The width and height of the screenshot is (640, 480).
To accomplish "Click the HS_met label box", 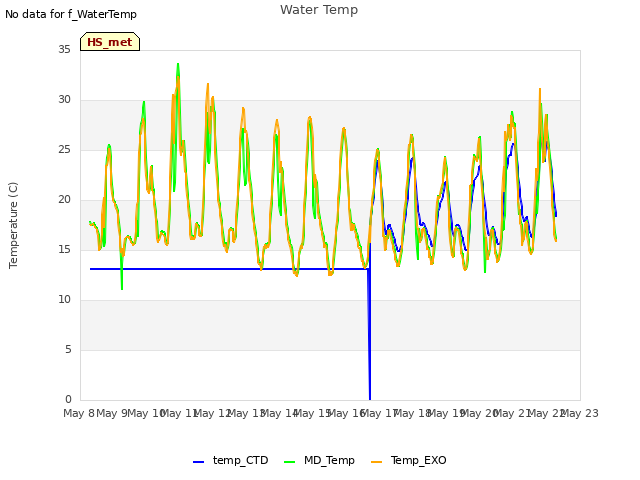I will tap(110, 42).
